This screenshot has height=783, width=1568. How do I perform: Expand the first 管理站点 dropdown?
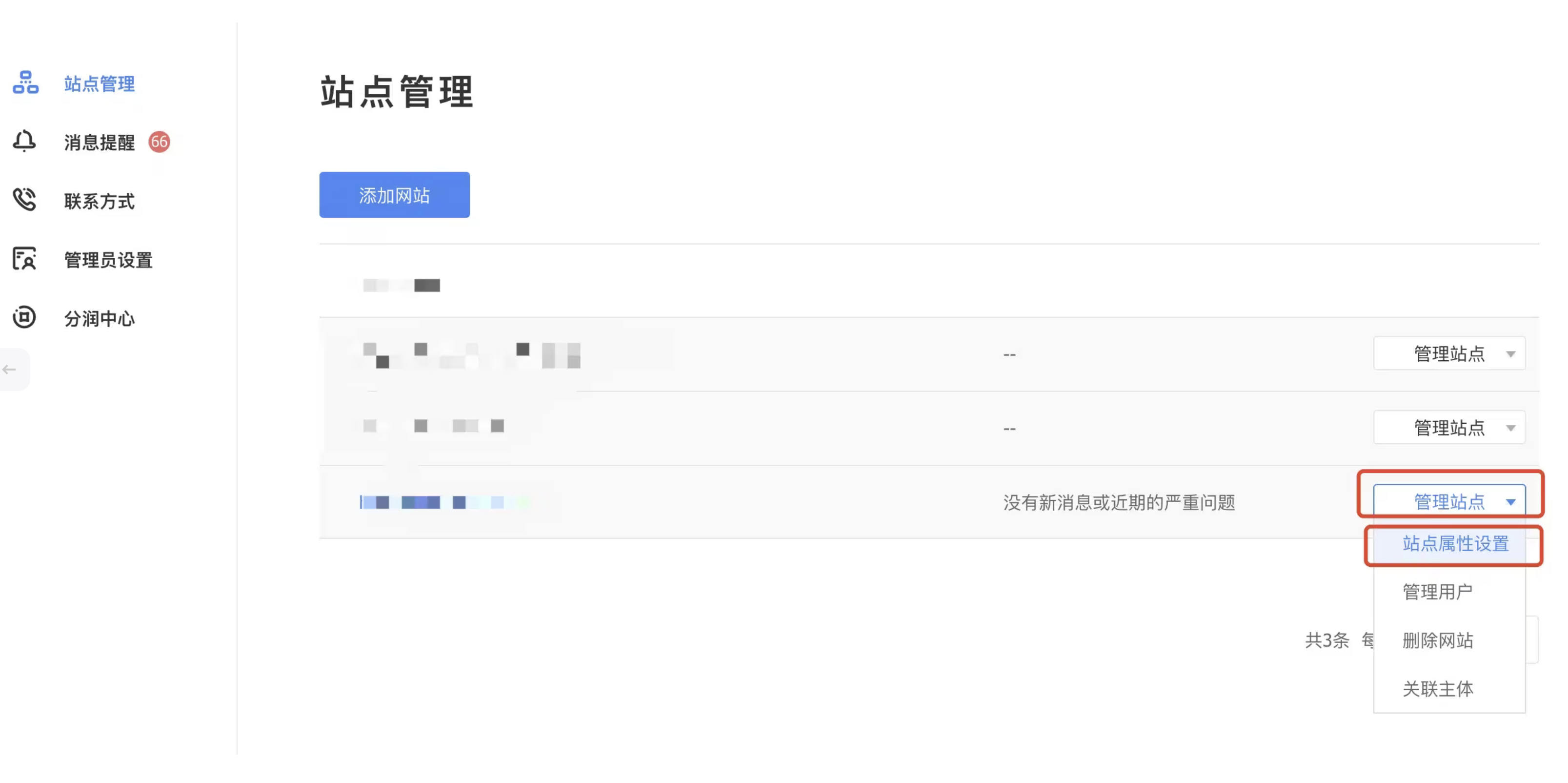coord(1448,353)
